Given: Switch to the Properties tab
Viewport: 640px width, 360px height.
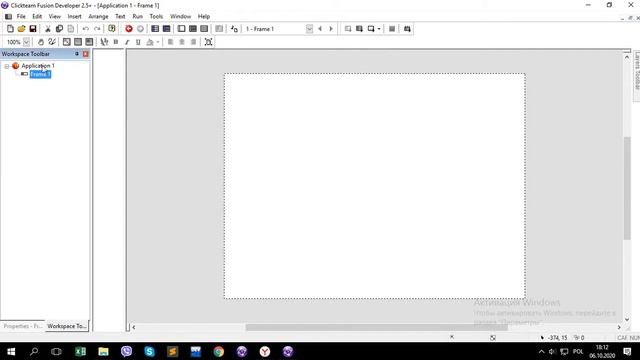Looking at the screenshot, I should click(x=22, y=326).
